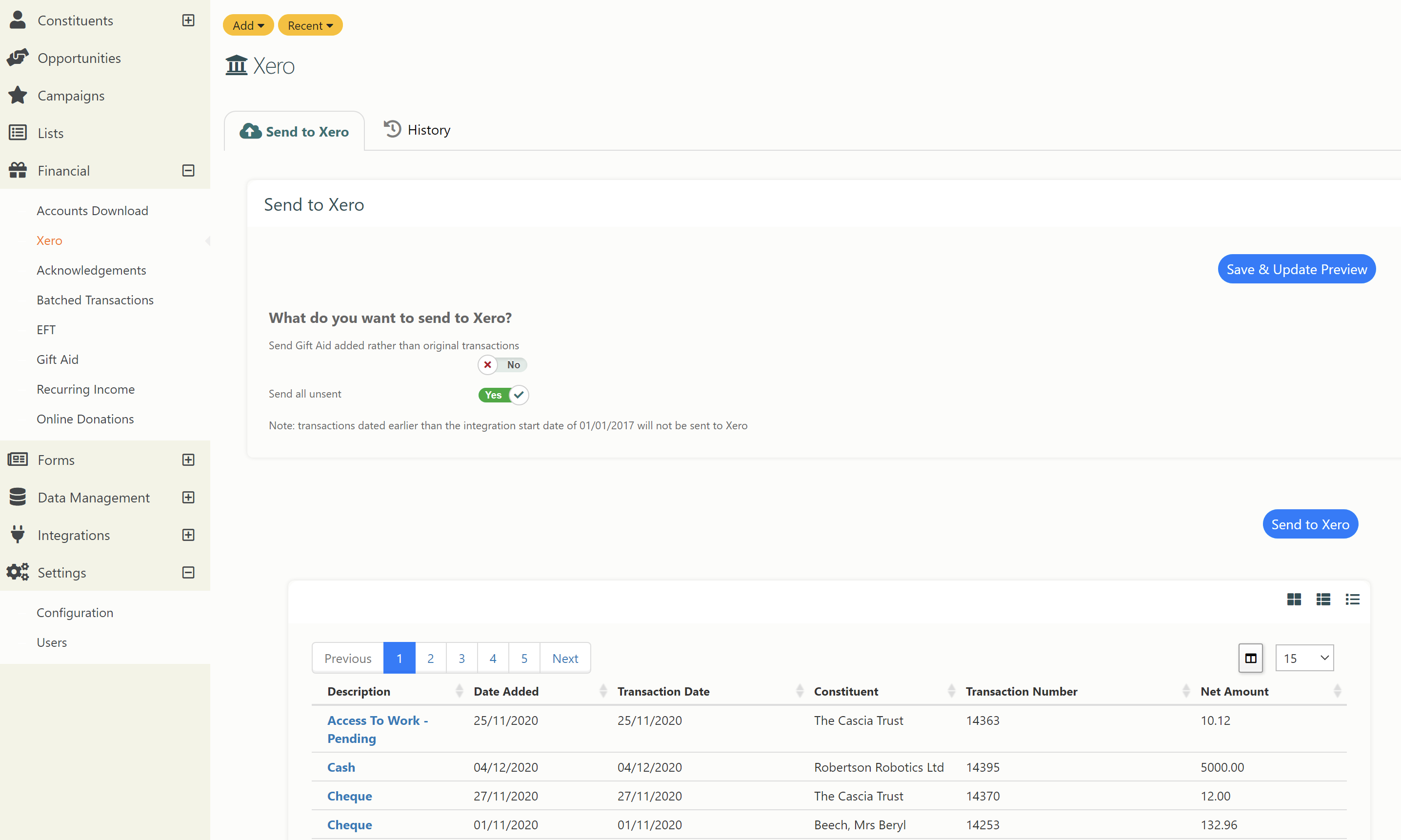Screen dimensions: 1401x840
Task: Click the blue Send to Xero button
Action: pos(1310,524)
